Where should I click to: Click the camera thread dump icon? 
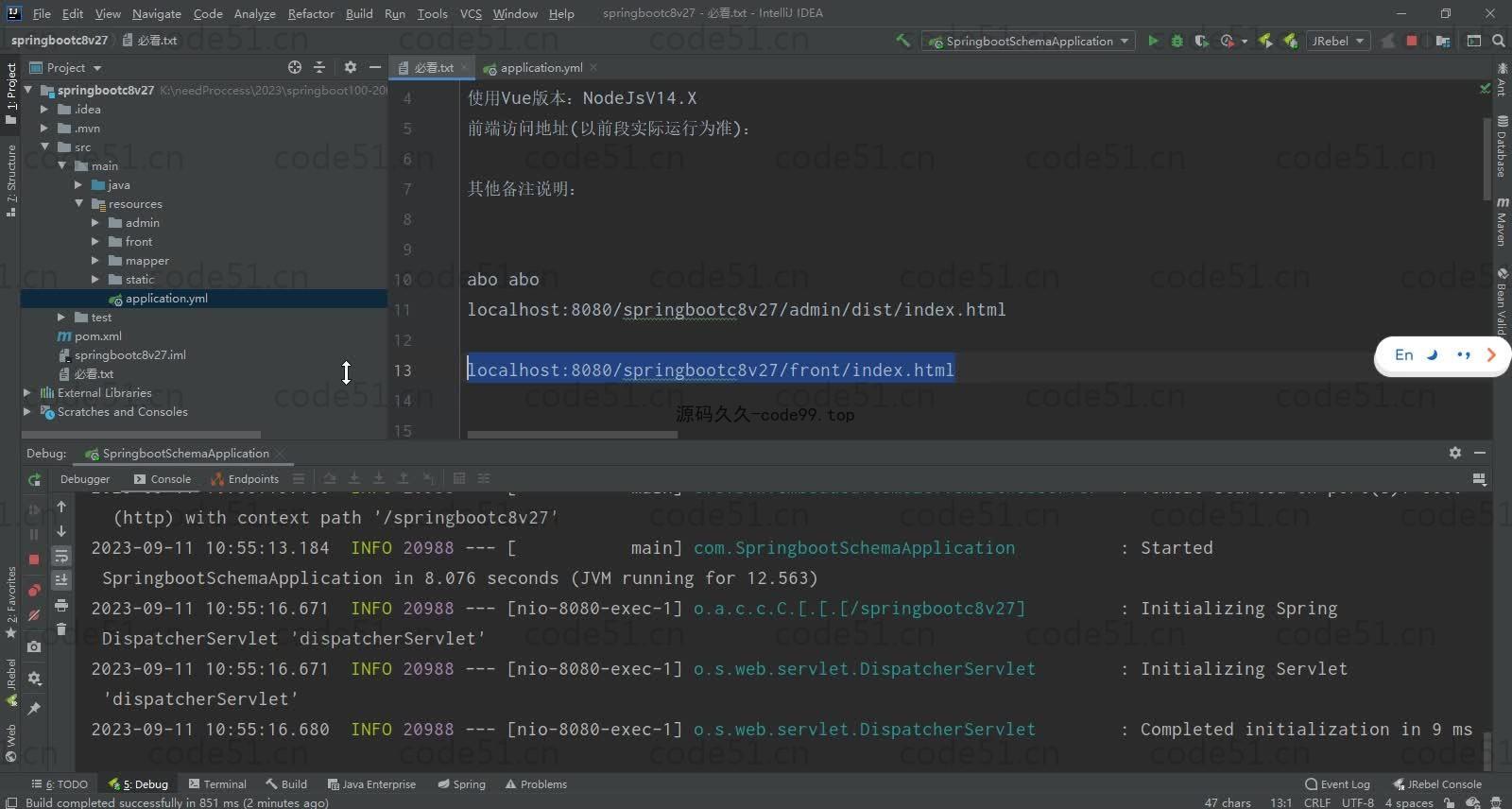(34, 646)
